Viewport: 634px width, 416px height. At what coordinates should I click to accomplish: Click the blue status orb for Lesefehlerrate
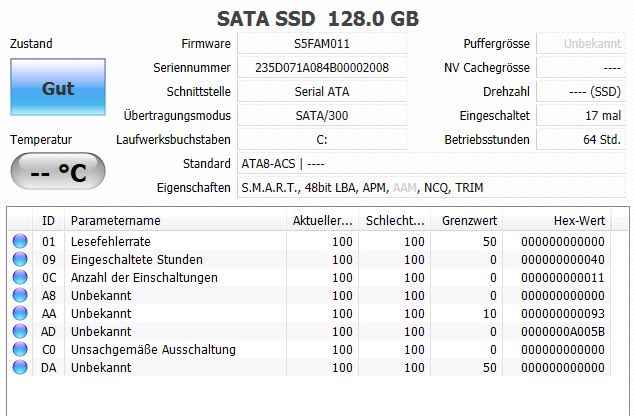[x=20, y=241]
